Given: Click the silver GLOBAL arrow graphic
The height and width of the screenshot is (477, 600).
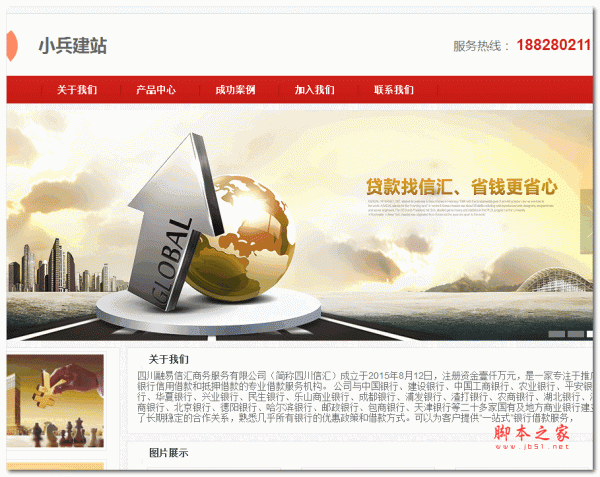Looking at the screenshot, I should [174, 222].
